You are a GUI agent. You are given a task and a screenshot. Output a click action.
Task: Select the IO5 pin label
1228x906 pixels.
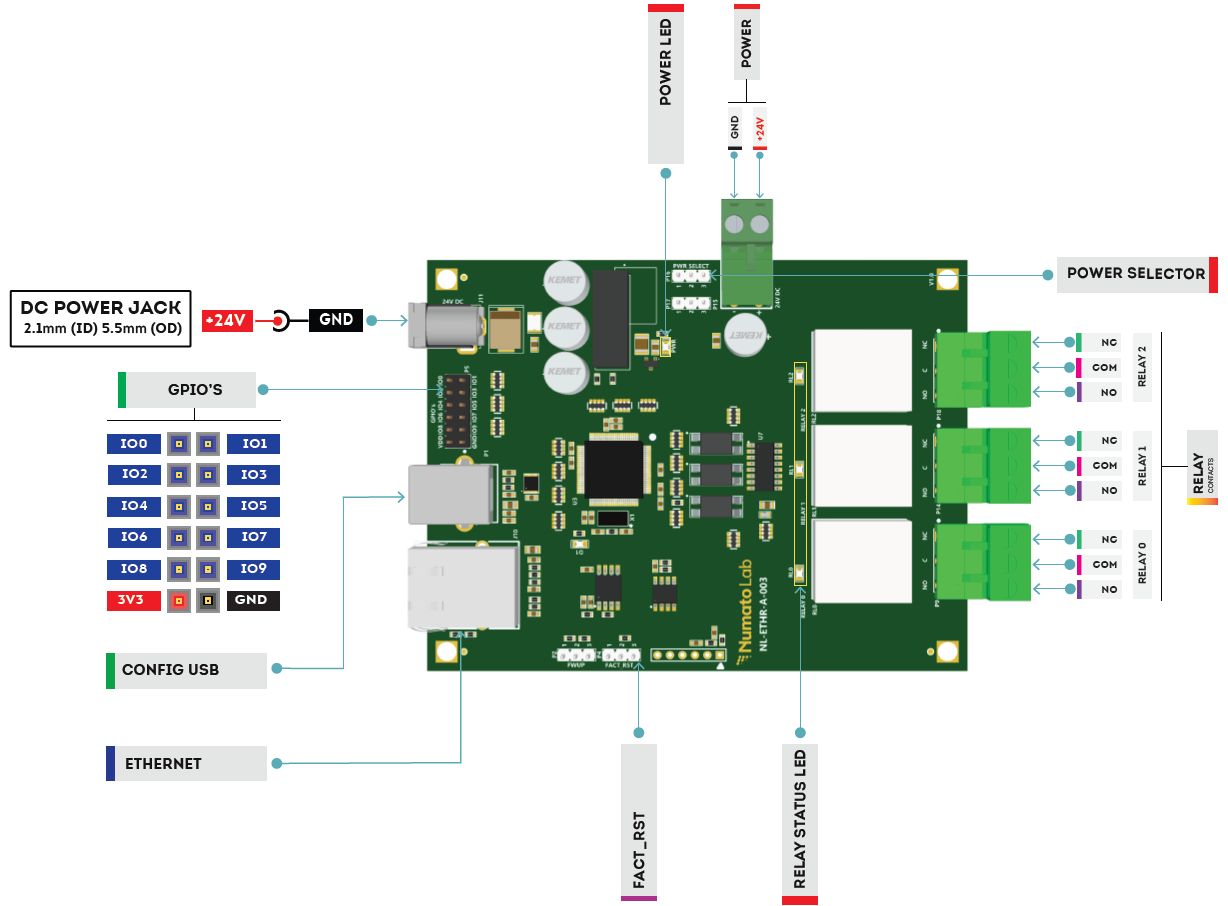254,506
